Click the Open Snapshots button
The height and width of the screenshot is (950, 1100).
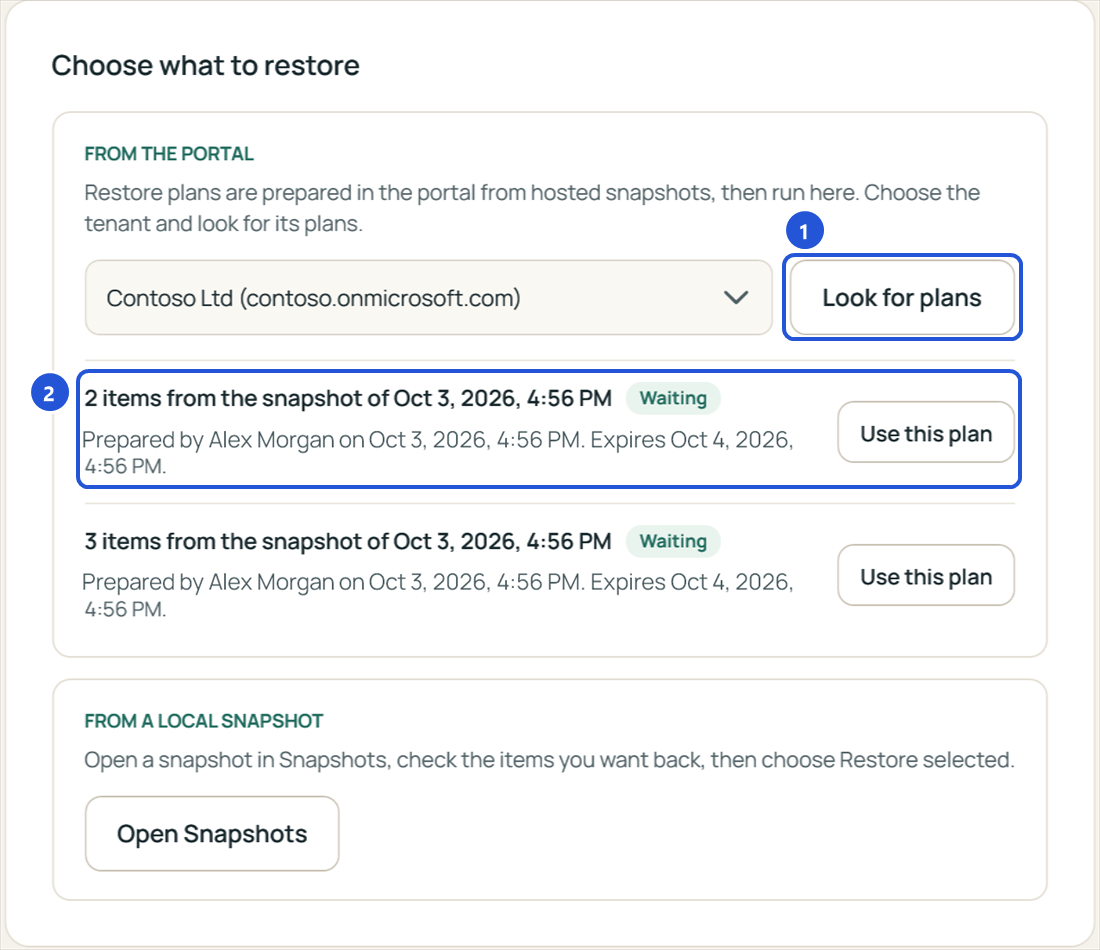[212, 834]
